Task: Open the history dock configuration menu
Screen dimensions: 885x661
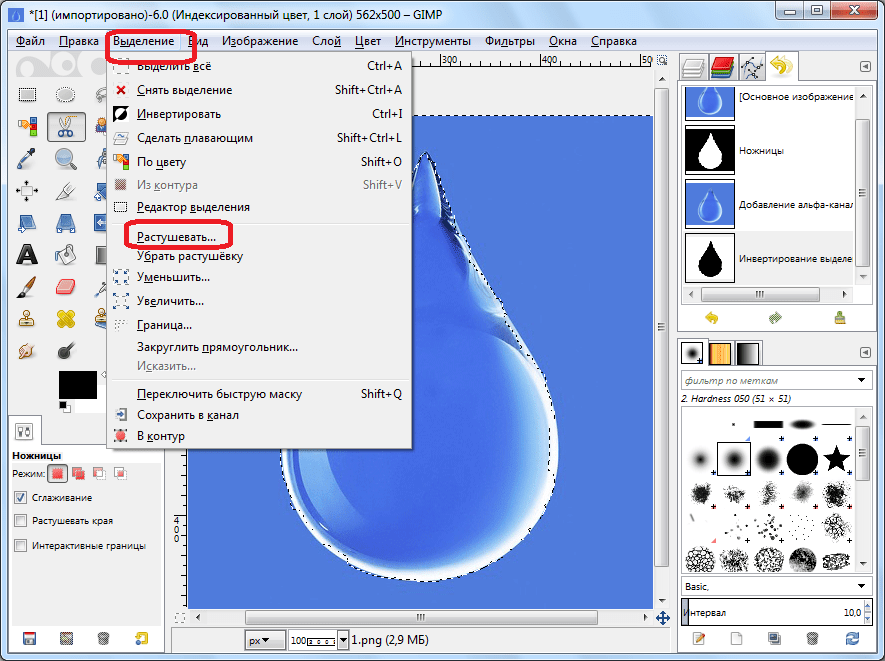Action: pos(865,67)
